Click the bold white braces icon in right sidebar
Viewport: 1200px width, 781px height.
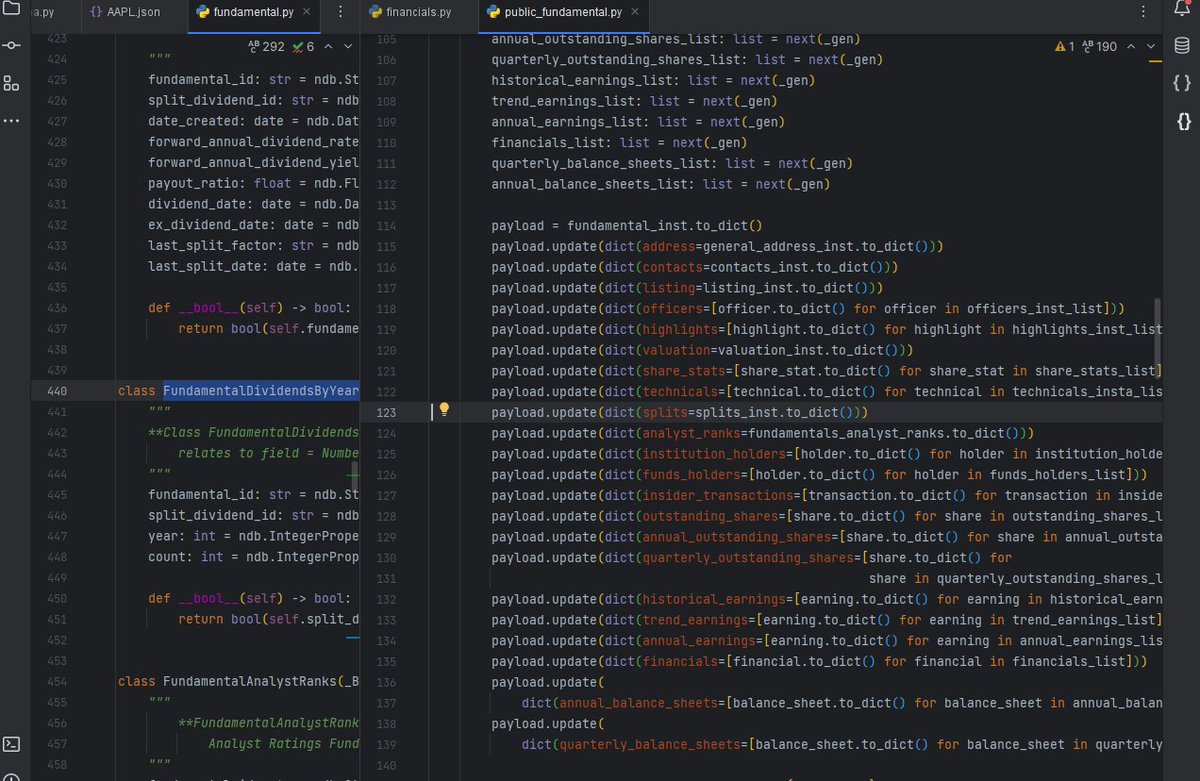[x=1183, y=121]
